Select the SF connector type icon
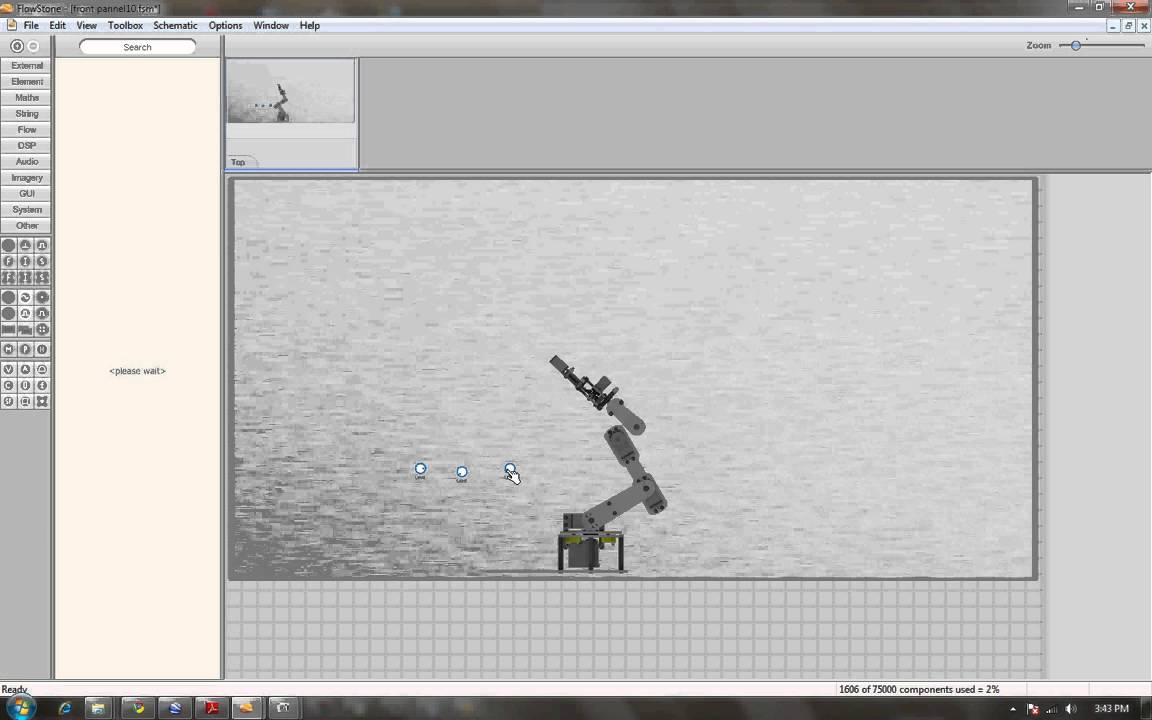The image size is (1152, 720). click(x=9, y=402)
